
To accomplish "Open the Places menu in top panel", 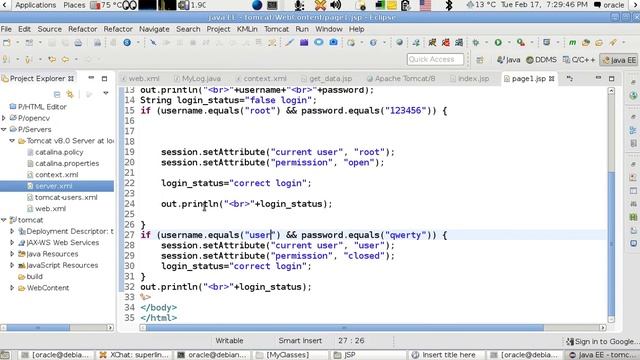I will (74, 5).
